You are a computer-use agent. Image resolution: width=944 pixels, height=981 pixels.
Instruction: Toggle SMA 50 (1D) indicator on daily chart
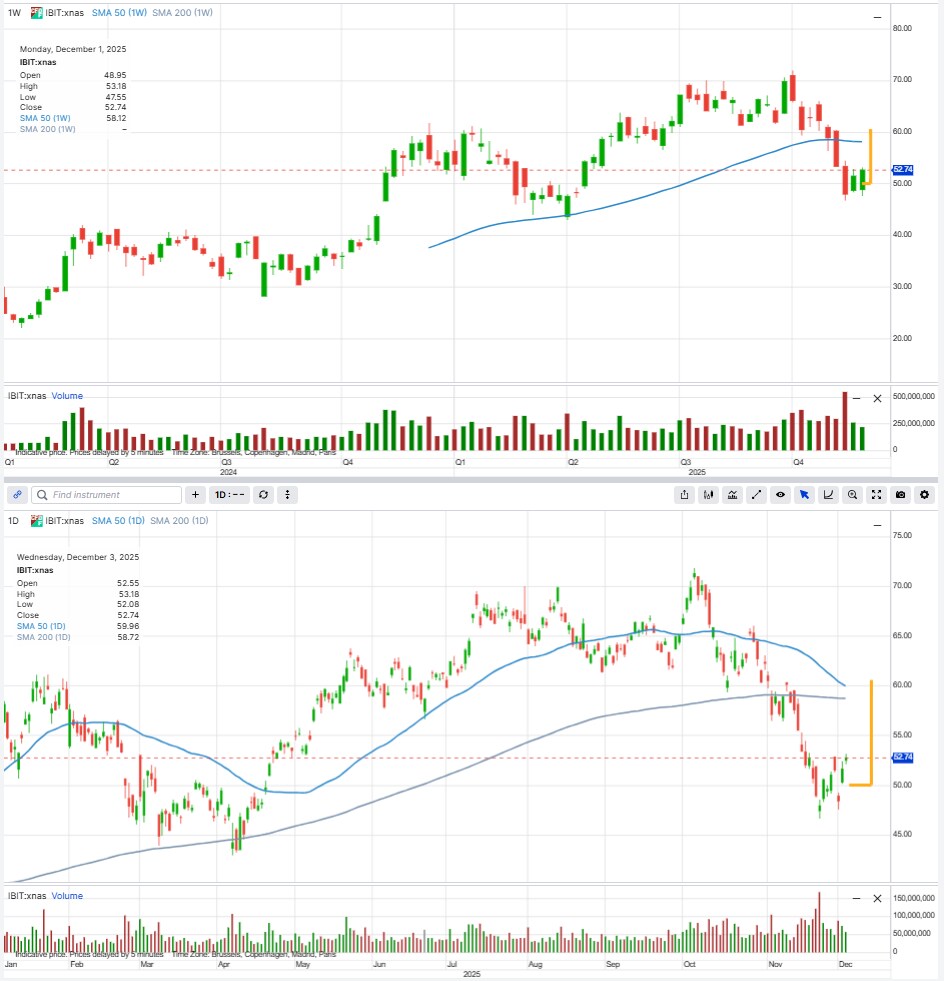click(x=118, y=520)
